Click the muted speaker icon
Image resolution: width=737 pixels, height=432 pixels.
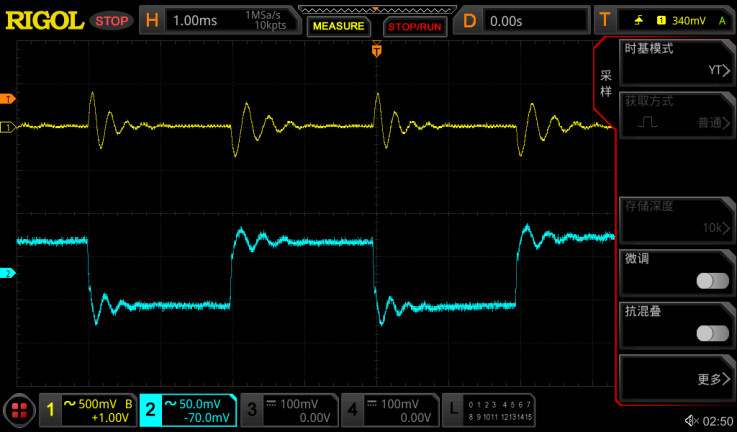(692, 420)
